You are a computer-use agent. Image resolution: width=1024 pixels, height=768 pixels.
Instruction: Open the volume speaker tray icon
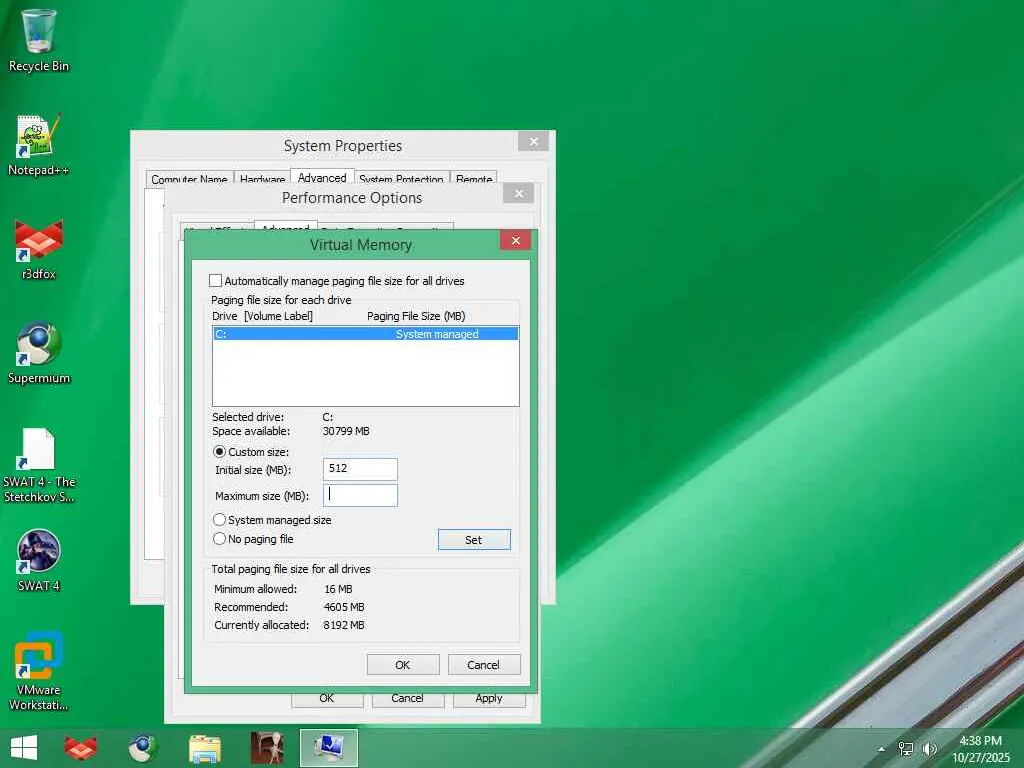[929, 749]
